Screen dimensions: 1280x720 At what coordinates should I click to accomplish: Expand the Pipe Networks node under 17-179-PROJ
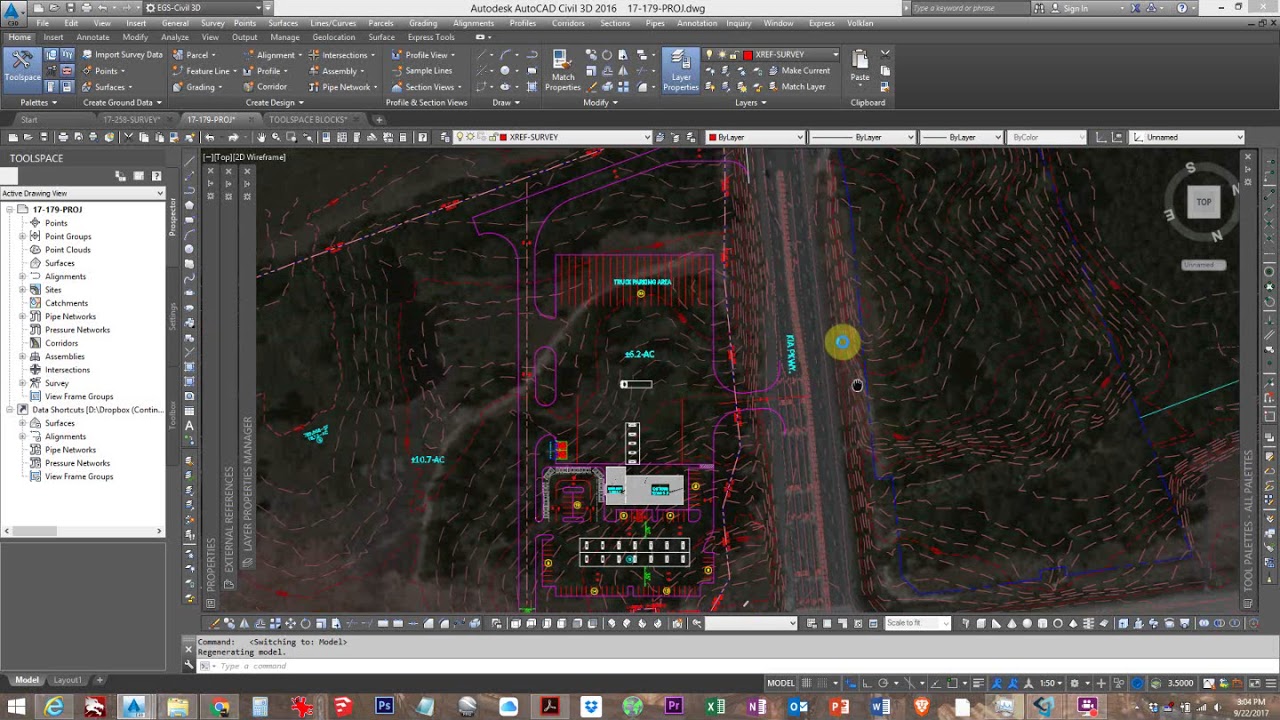[22, 317]
